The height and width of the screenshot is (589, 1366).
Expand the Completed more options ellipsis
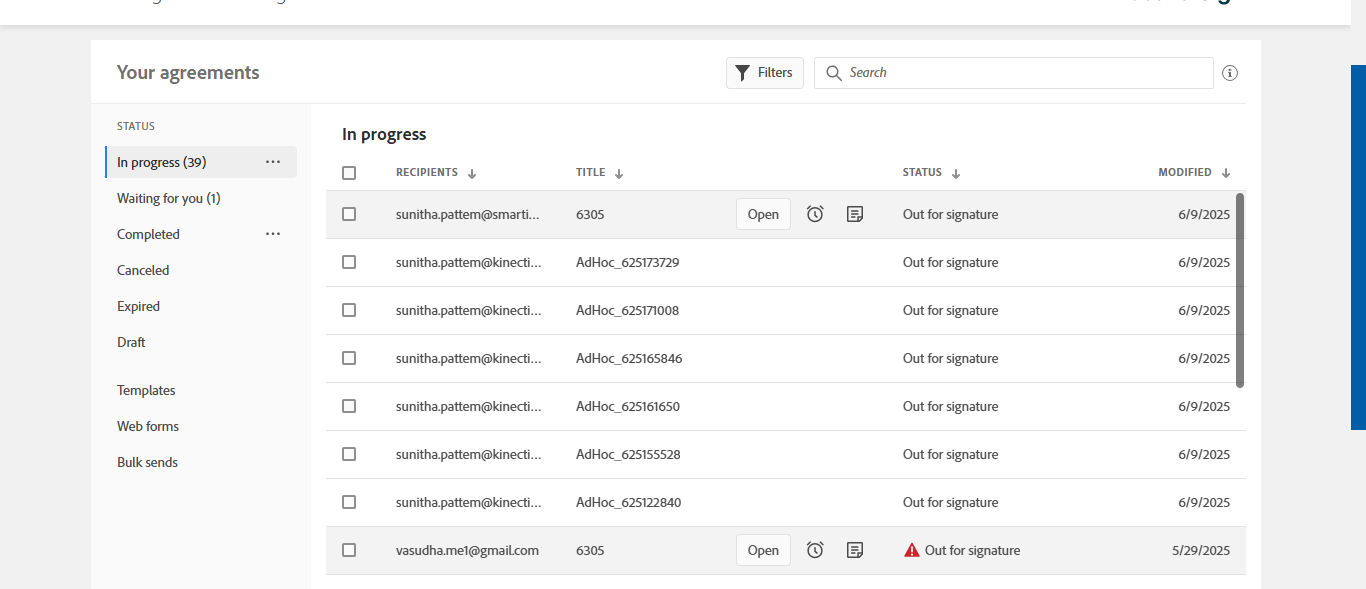tap(273, 234)
